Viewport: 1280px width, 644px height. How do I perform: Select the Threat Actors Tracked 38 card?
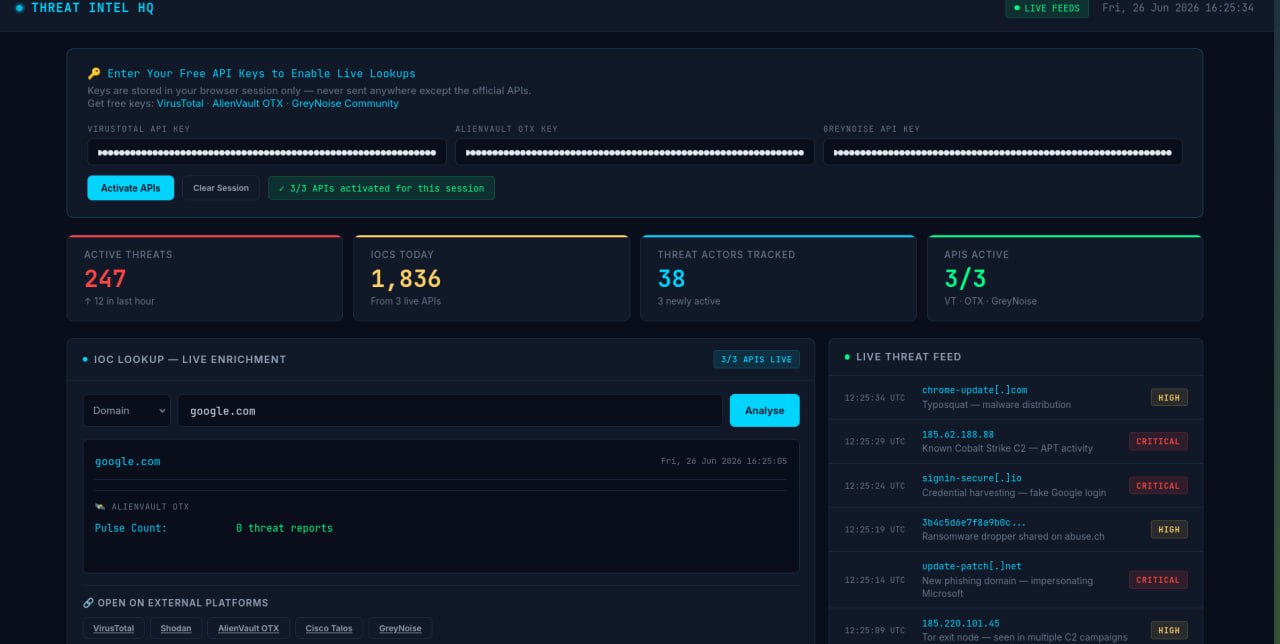click(x=778, y=278)
